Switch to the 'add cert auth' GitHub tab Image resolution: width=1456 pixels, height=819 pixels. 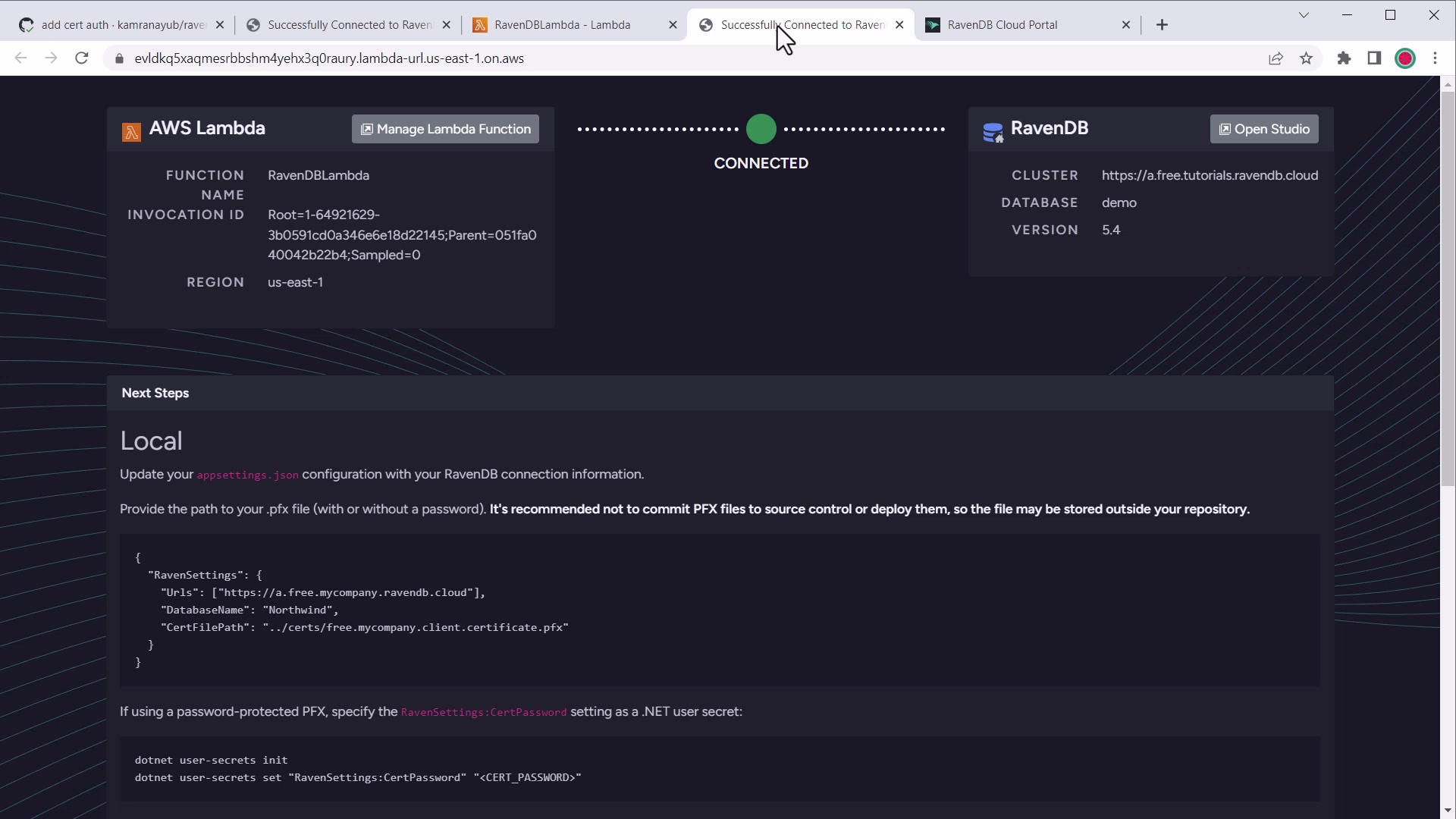coord(121,24)
